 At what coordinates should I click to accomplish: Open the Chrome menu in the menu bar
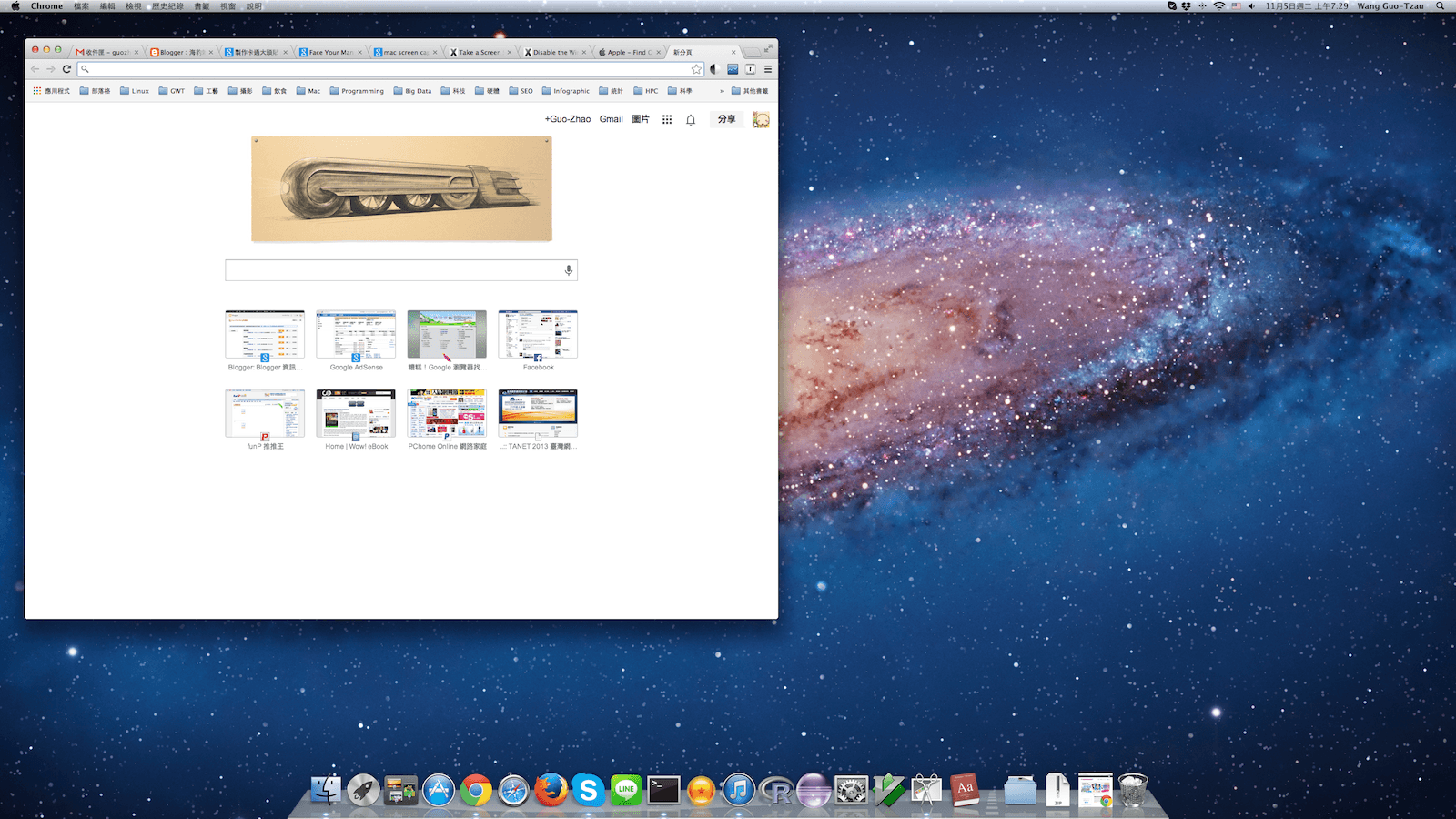coord(46,6)
